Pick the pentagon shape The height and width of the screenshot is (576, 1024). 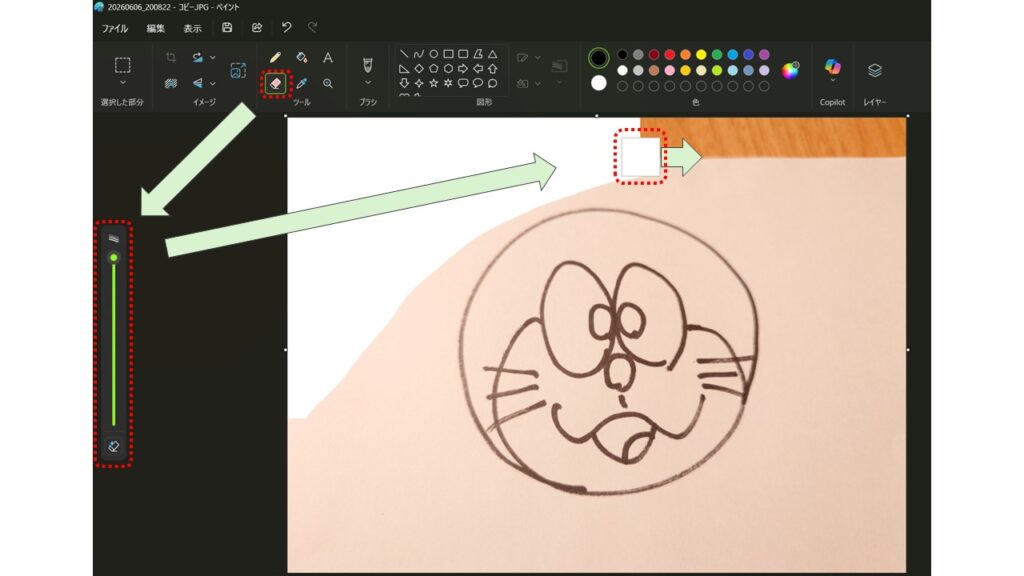(434, 69)
